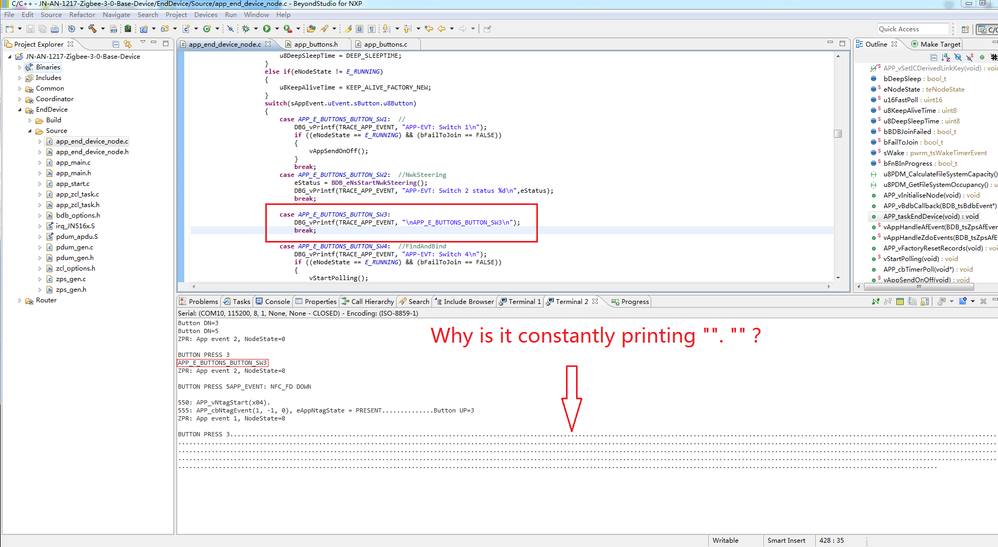Open the Devices menu

click(x=206, y=15)
